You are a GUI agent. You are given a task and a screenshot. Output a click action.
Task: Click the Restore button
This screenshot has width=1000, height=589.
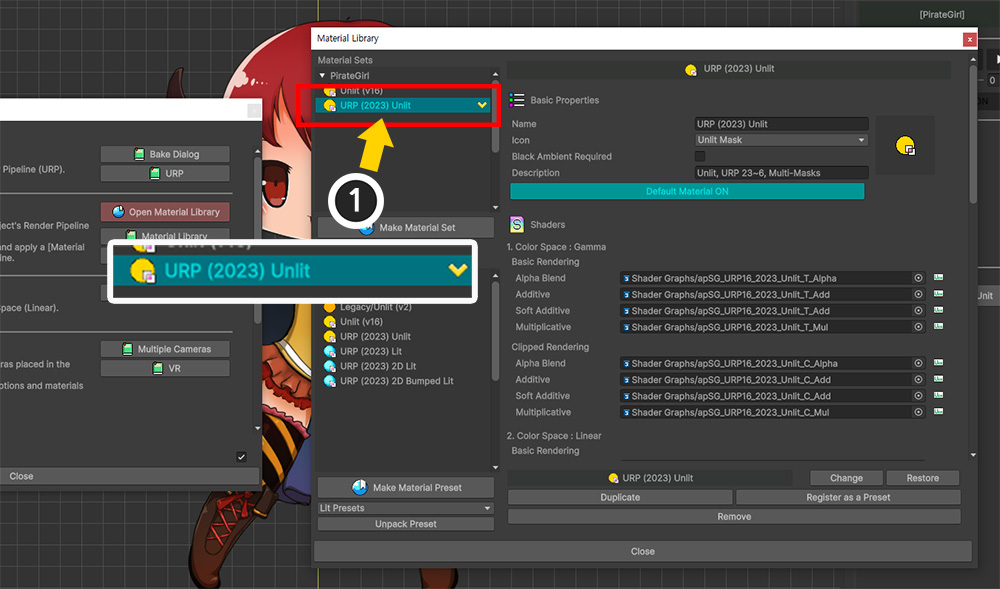[922, 478]
